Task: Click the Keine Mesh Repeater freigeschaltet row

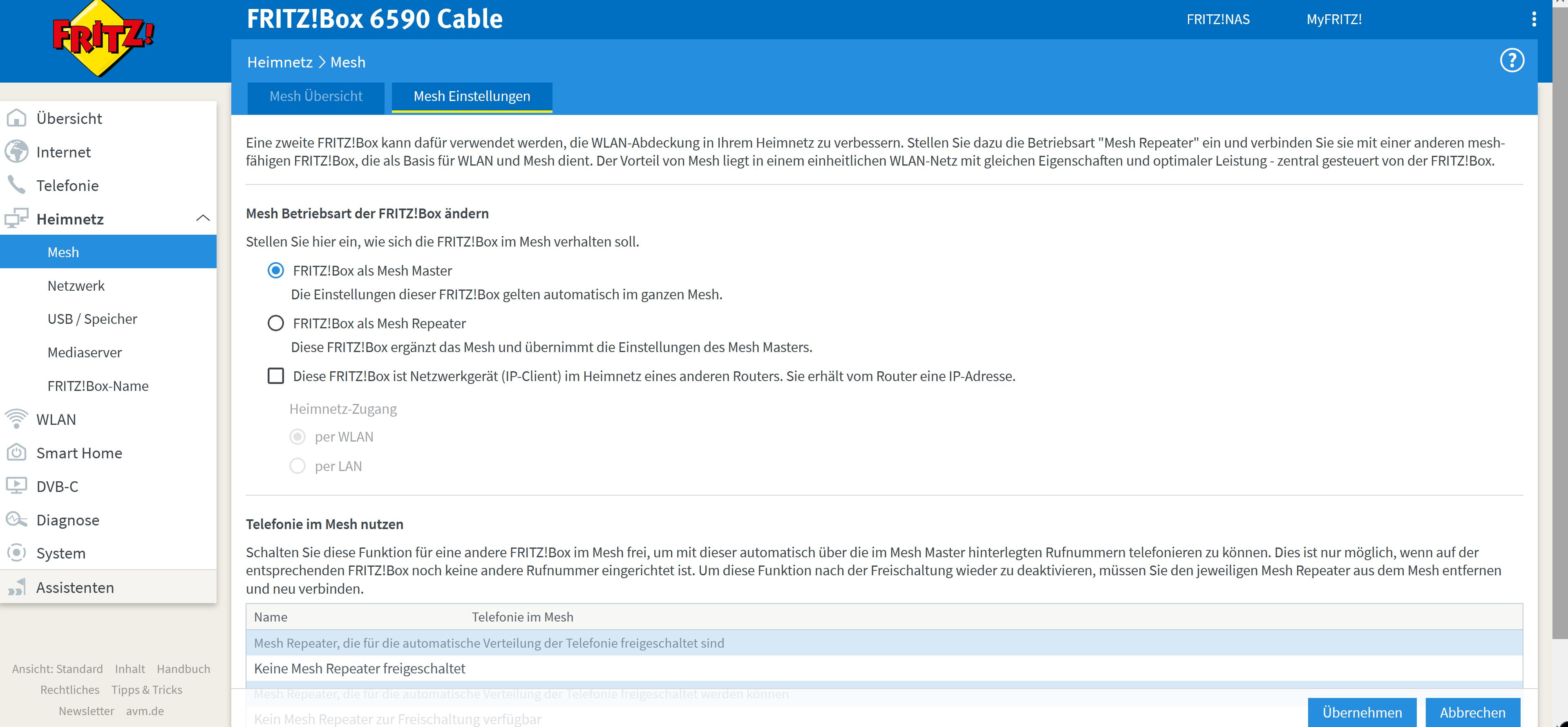Action: [x=884, y=668]
